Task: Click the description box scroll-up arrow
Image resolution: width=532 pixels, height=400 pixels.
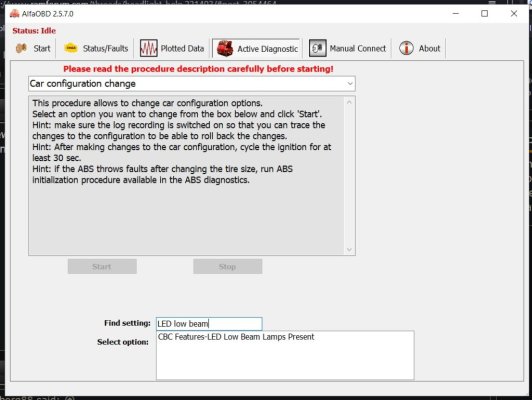Action: (x=349, y=102)
